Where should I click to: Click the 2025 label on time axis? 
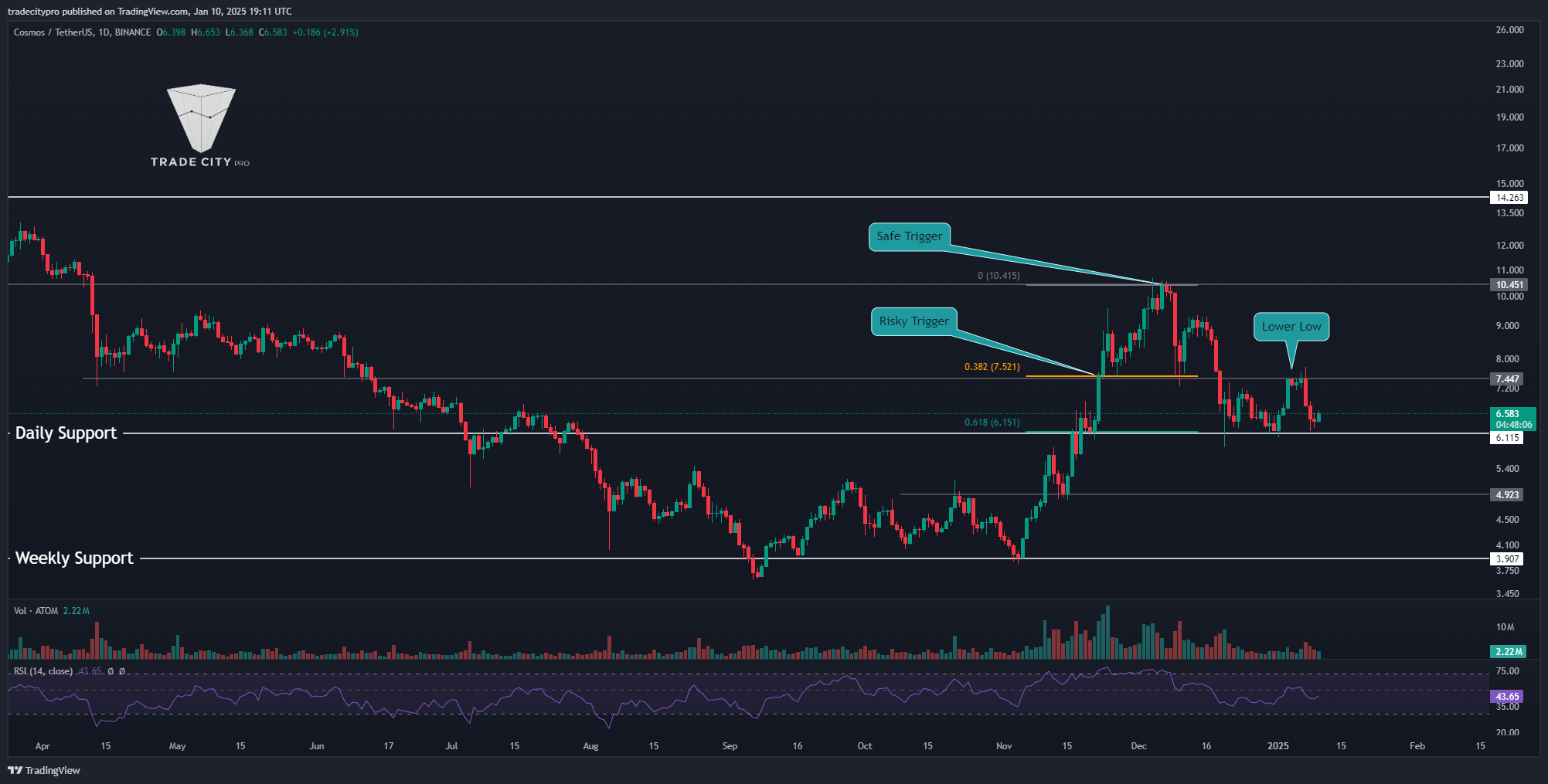(x=1278, y=746)
